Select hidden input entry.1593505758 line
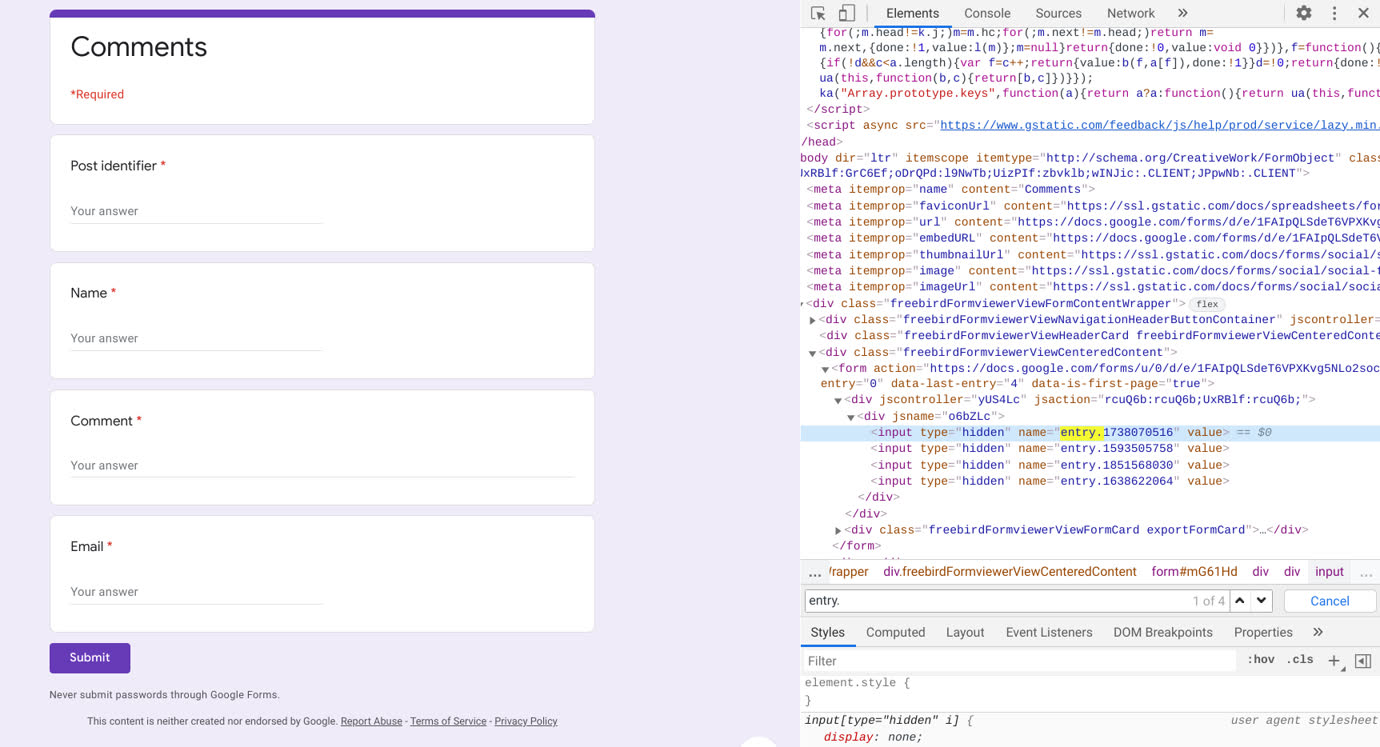This screenshot has height=747, width=1380. click(x=1049, y=449)
